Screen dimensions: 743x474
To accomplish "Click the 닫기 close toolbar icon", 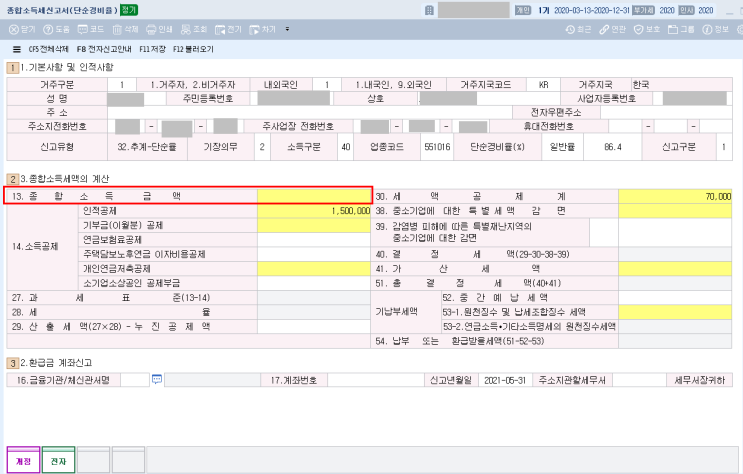I will [x=22, y=29].
